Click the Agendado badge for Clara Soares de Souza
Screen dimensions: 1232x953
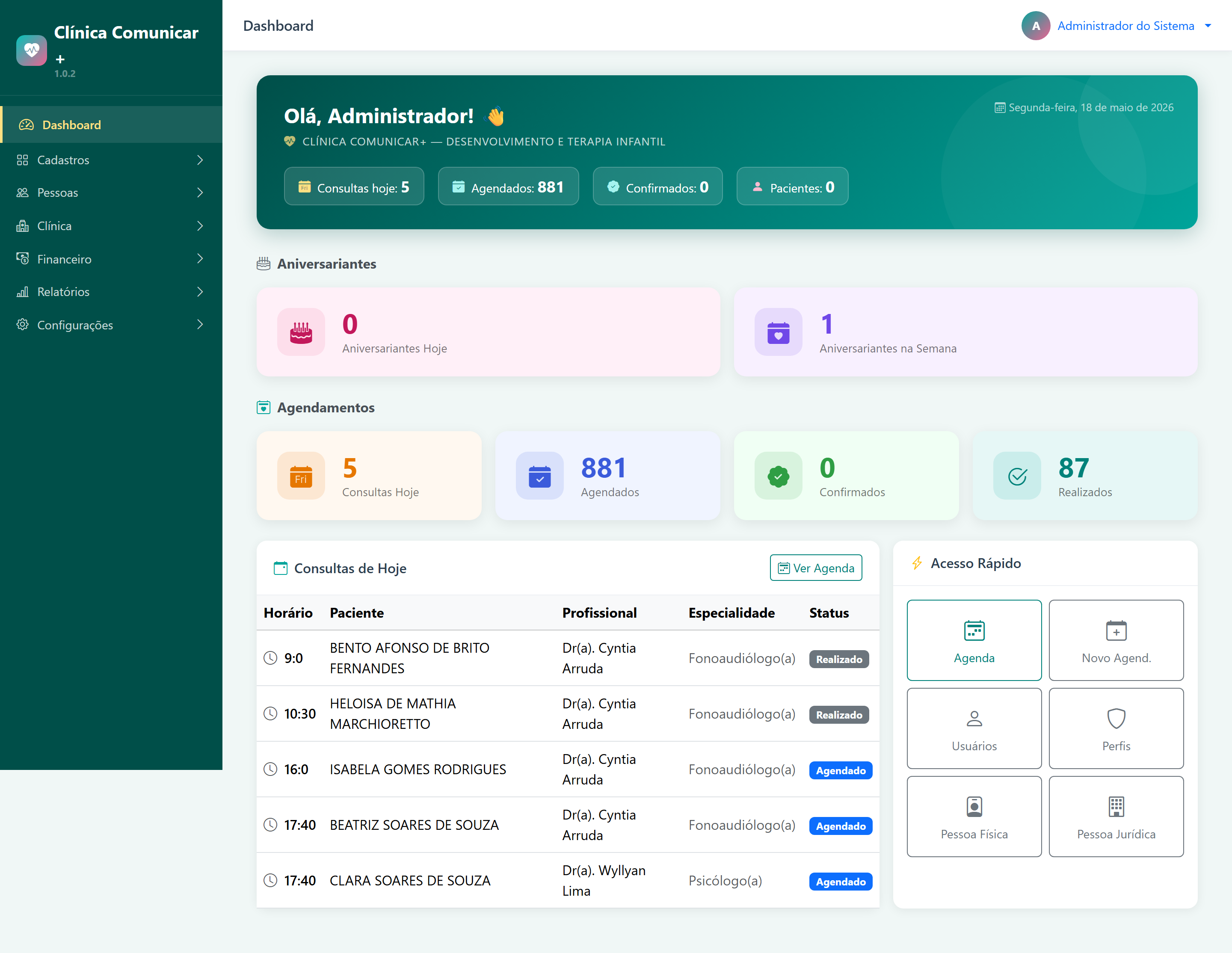(841, 882)
